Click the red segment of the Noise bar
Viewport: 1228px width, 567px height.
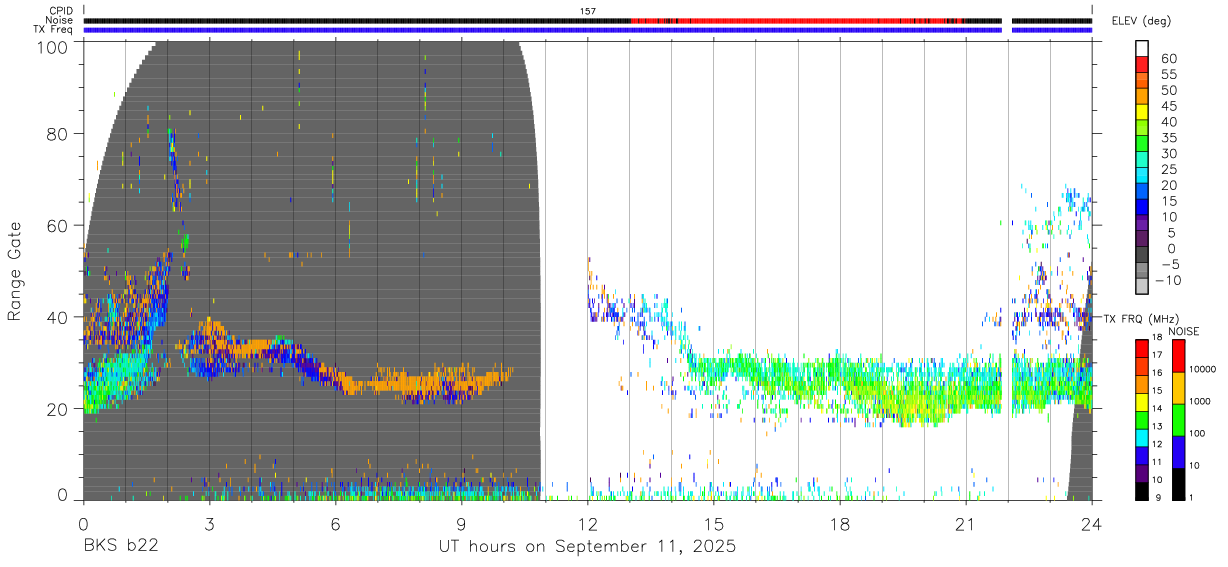(796, 20)
